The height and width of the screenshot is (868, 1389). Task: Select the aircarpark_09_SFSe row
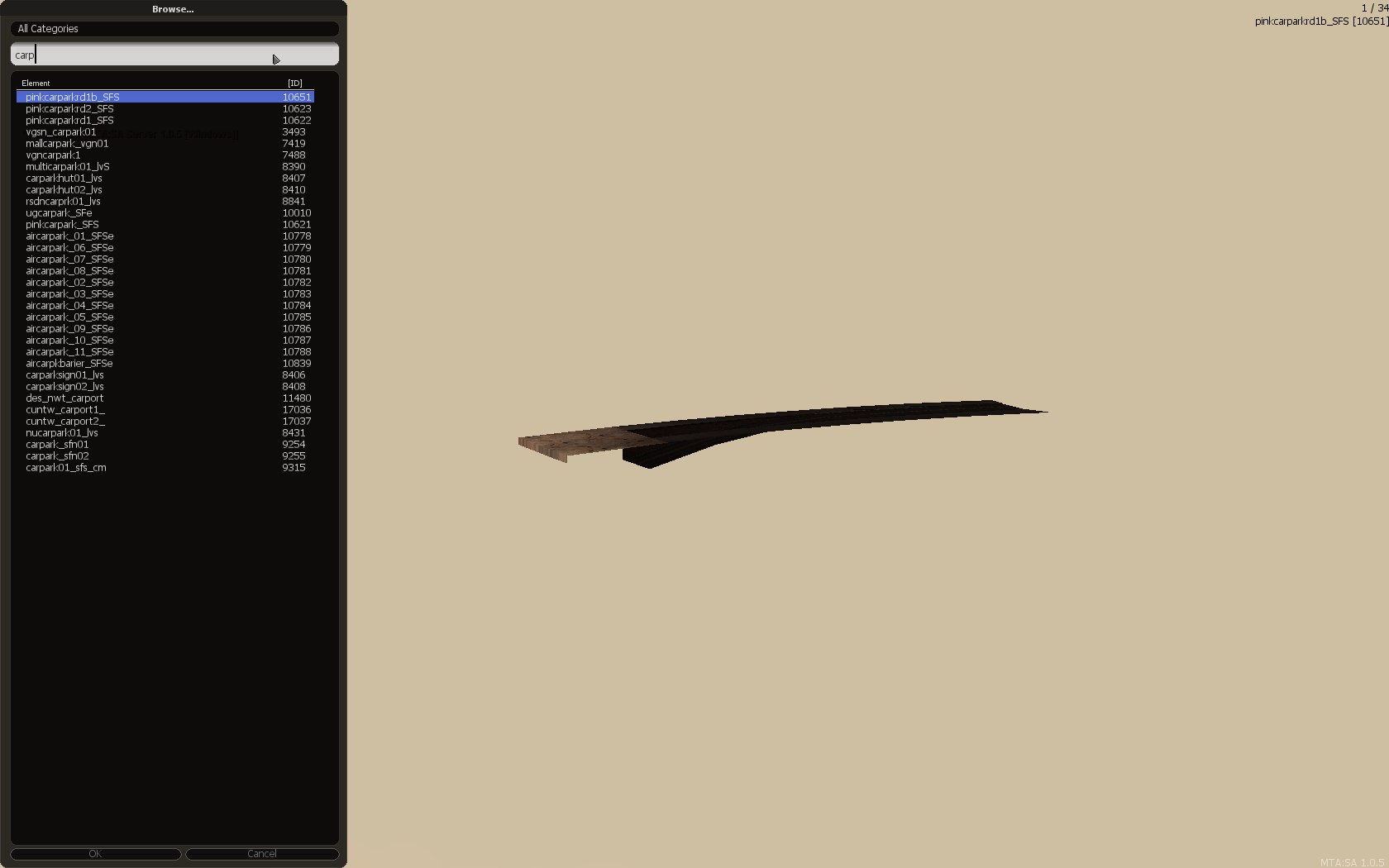[165, 328]
